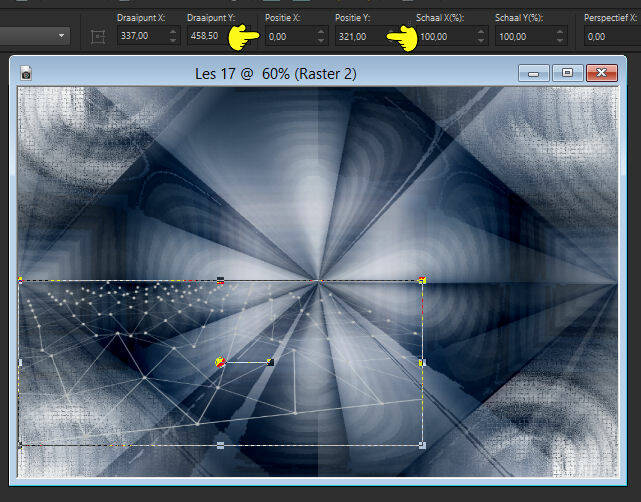
Task: Click the top-right corner handle of the selection box
Action: [422, 280]
